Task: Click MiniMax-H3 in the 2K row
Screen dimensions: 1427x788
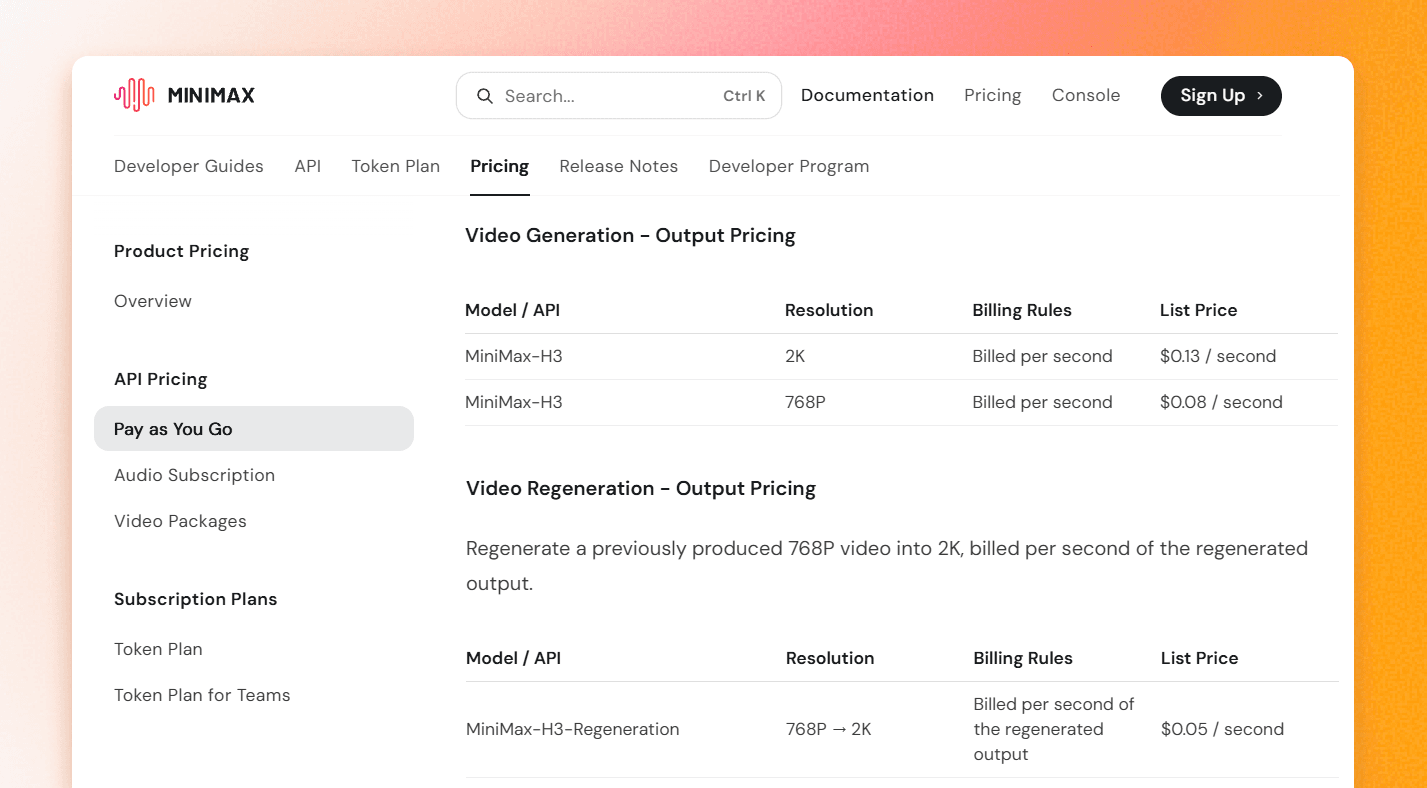Action: (x=514, y=356)
